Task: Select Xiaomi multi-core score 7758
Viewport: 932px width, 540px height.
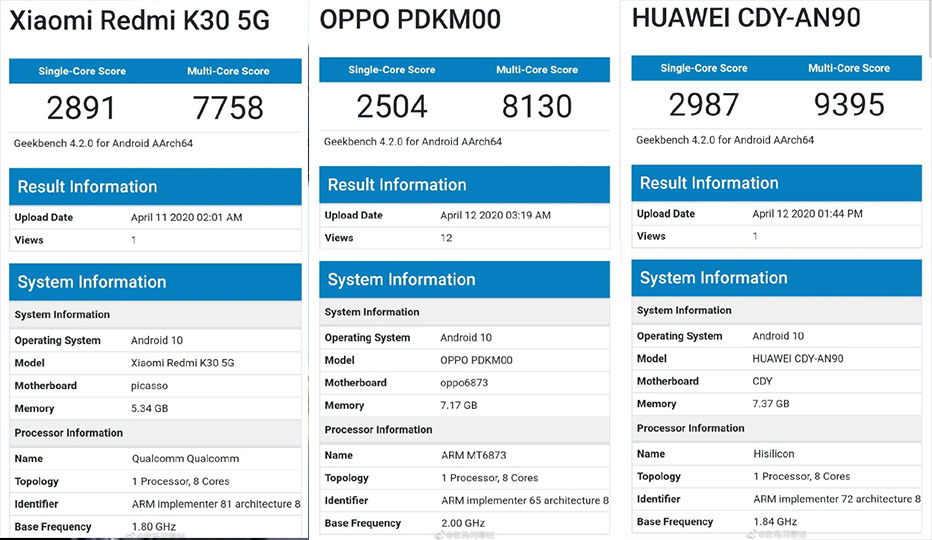Action: [228, 108]
